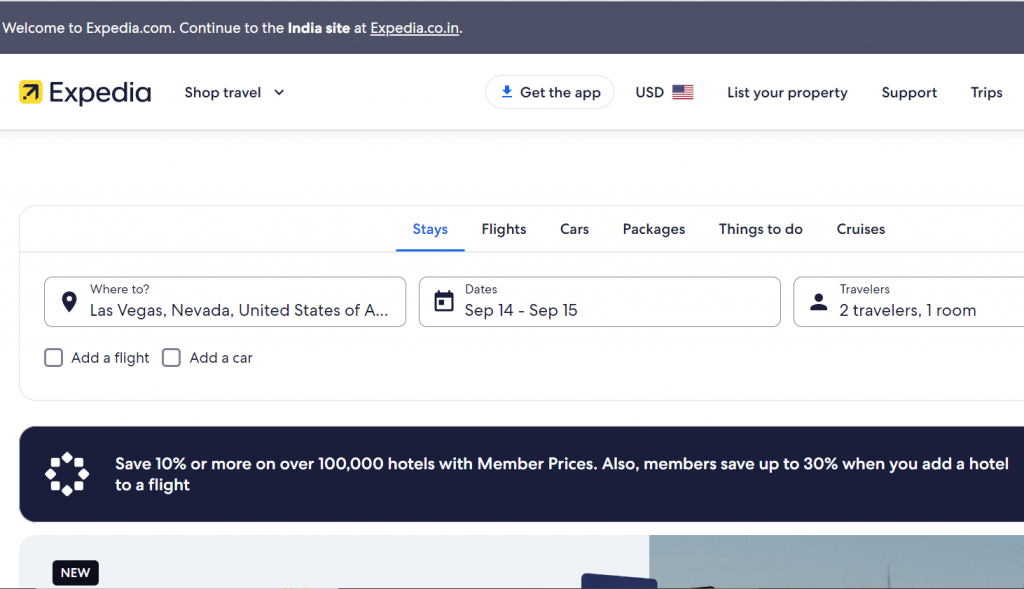Screen dimensions: 1024x589
Task: Click the US flag icon next to USD
Action: [682, 92]
